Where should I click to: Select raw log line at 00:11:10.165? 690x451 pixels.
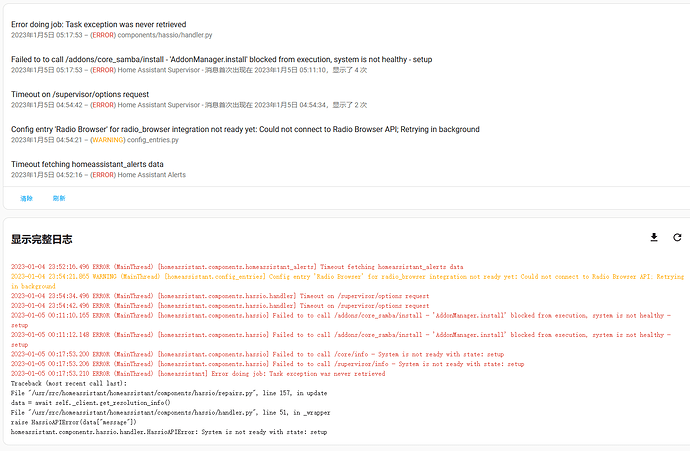(341, 320)
